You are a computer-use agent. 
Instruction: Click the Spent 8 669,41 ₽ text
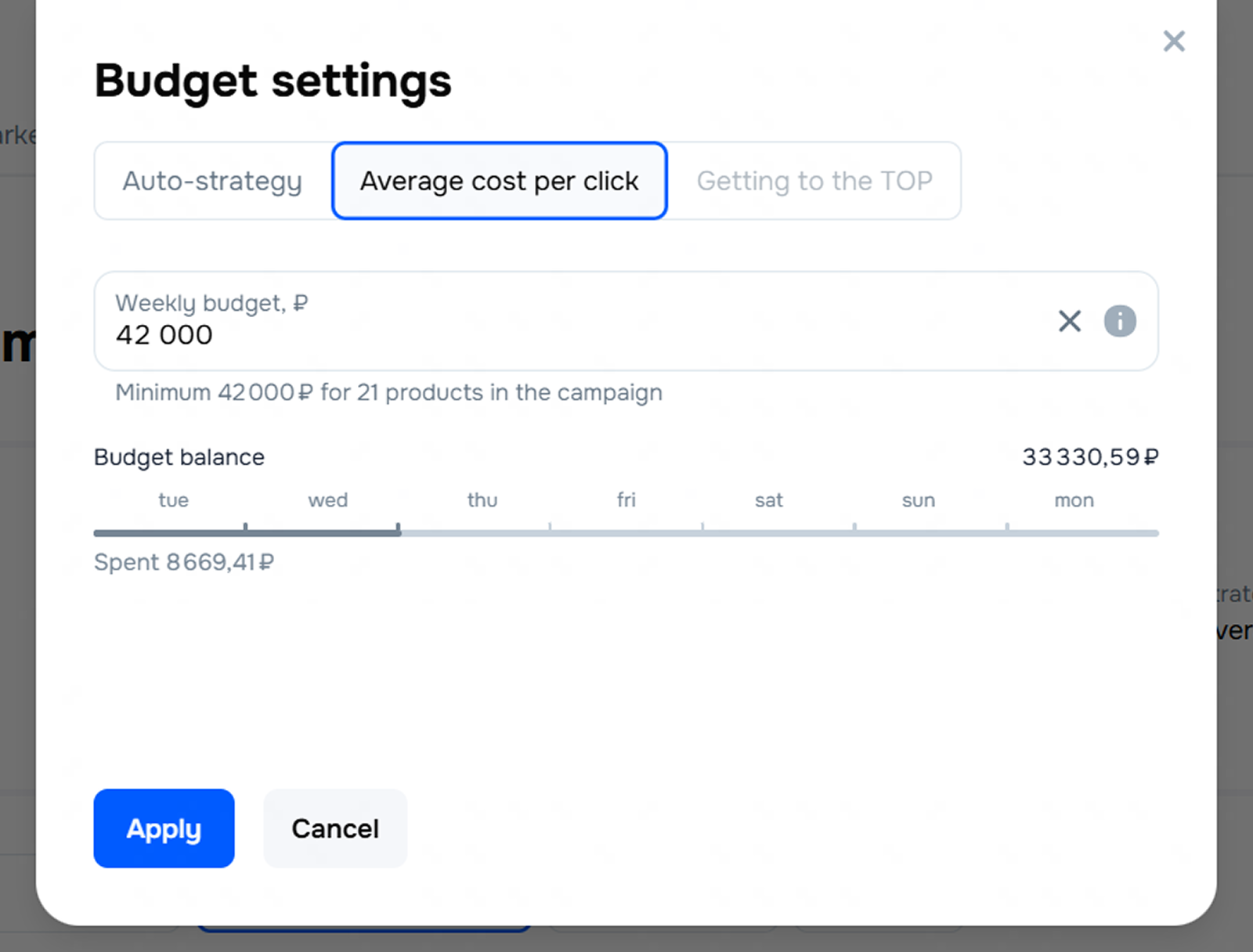tap(184, 562)
